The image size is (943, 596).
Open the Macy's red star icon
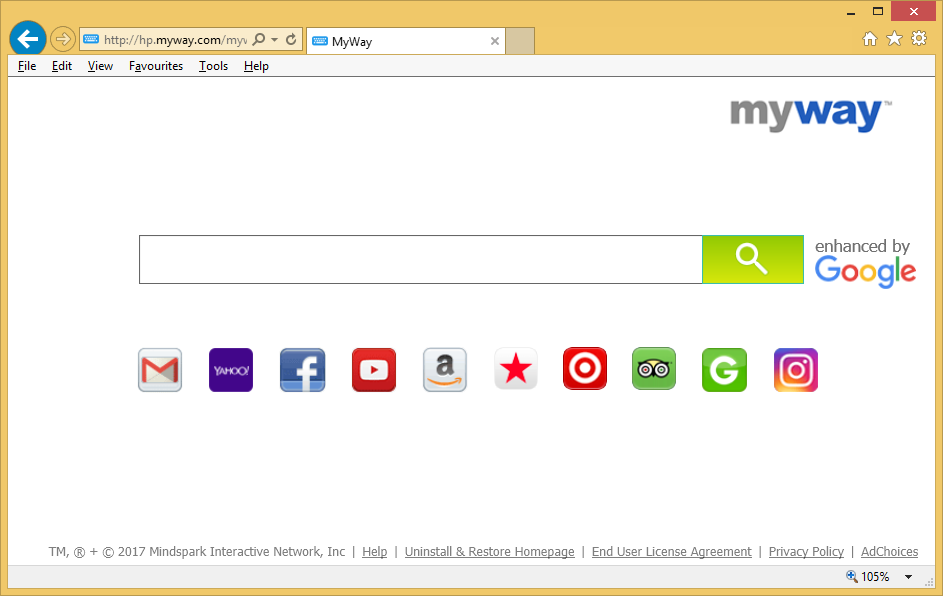click(516, 370)
